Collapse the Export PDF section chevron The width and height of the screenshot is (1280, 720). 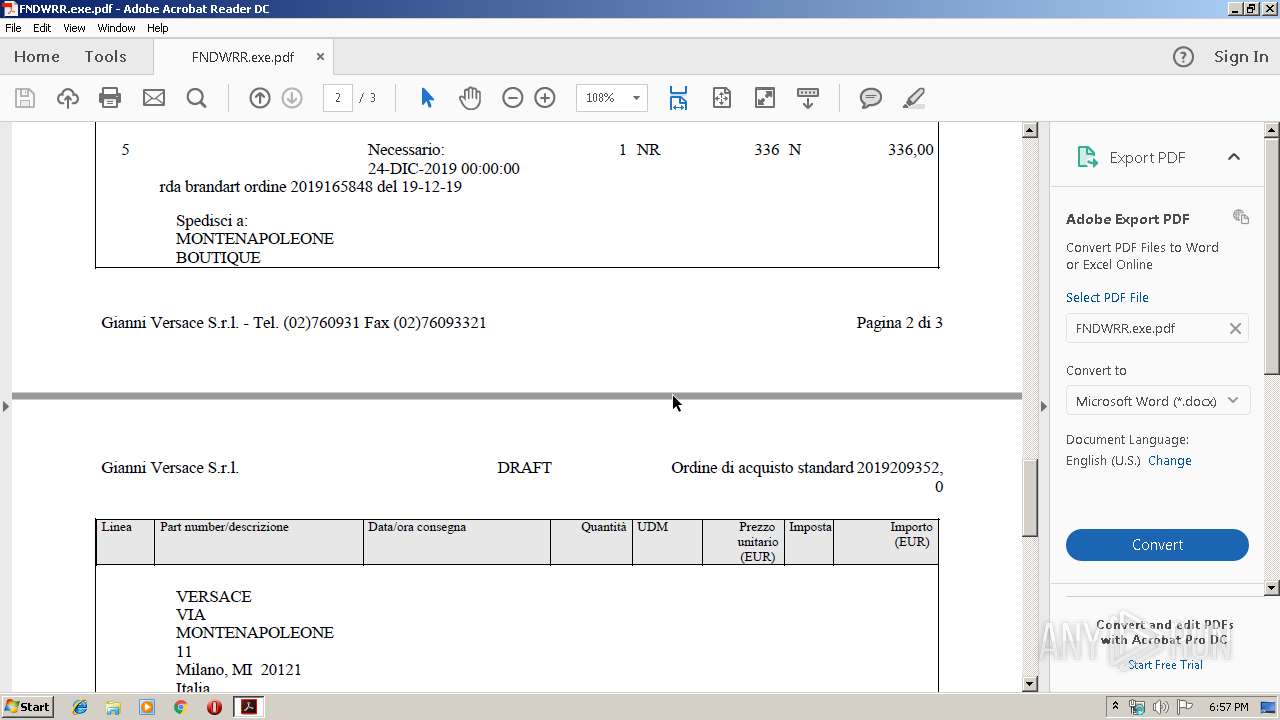tap(1234, 157)
